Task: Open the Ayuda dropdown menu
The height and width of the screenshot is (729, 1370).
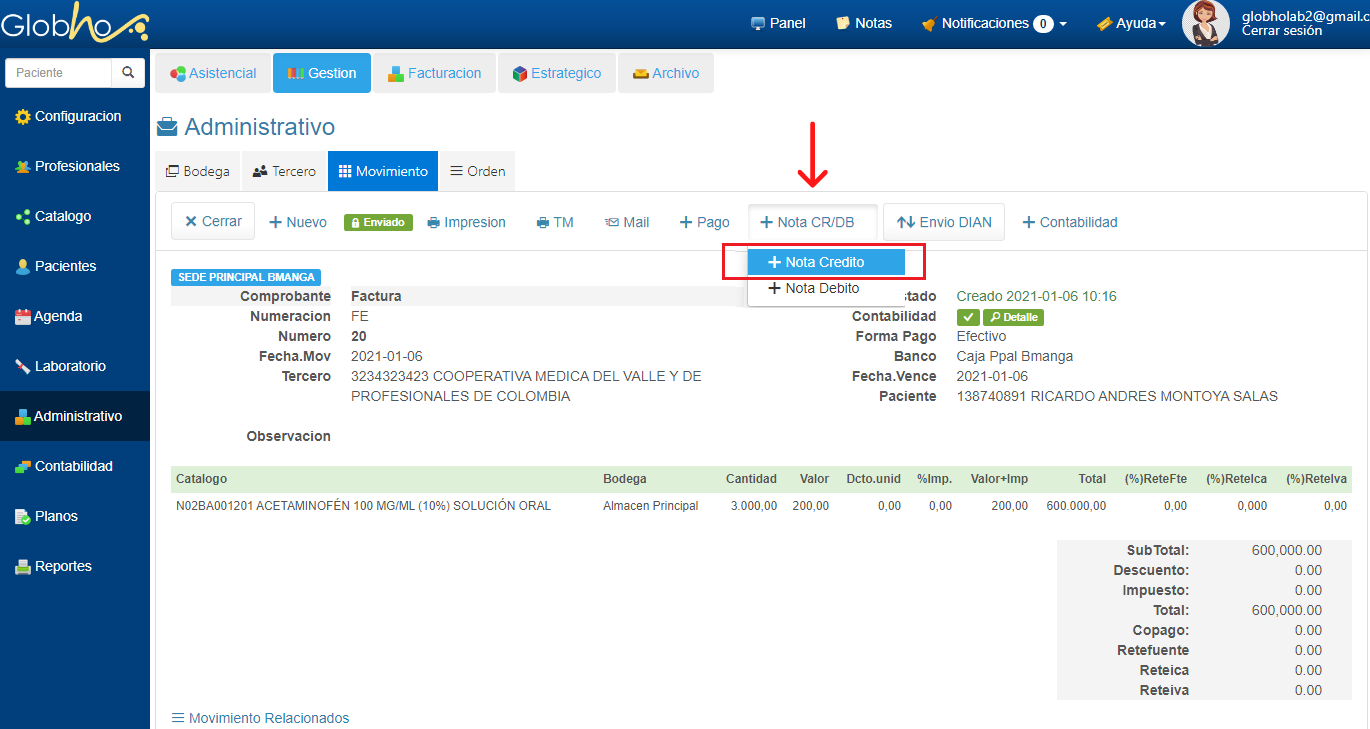Action: pos(1131,23)
